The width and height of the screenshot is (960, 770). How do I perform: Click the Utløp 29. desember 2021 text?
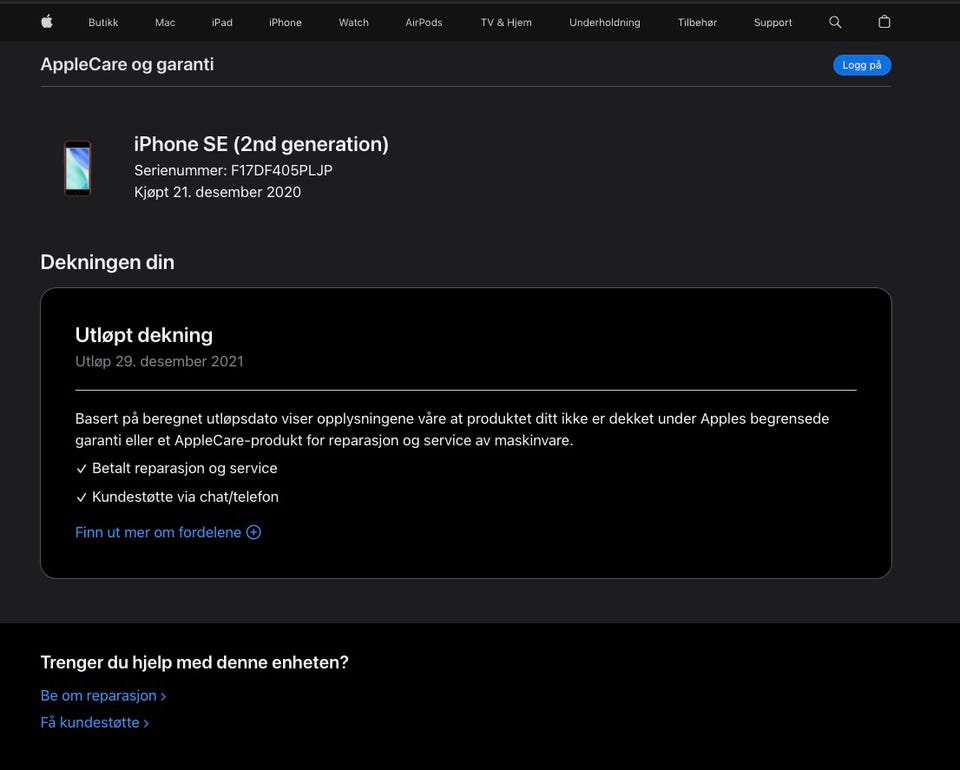(x=159, y=361)
